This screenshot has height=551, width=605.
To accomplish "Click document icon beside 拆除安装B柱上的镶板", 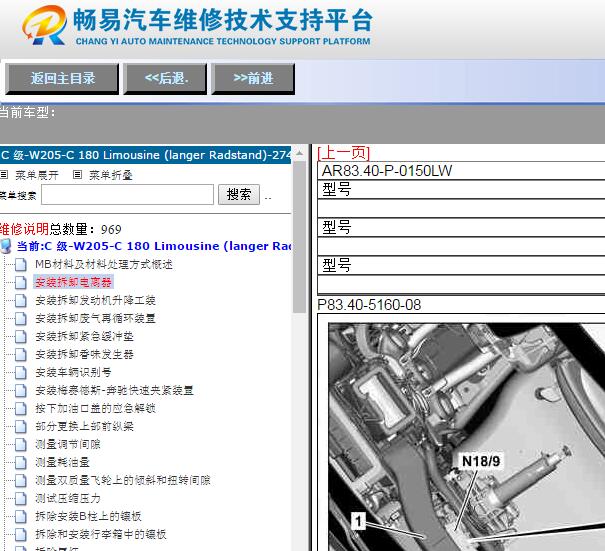I will coord(20,516).
